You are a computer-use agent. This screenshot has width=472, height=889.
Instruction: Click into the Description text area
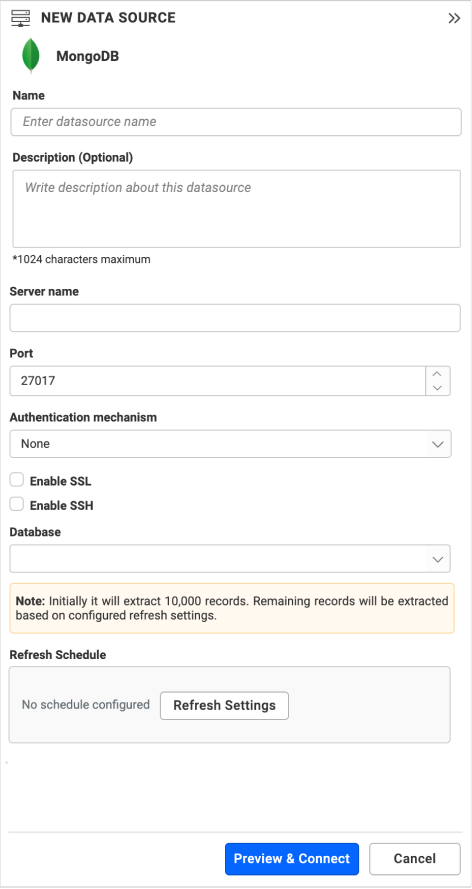click(x=236, y=209)
